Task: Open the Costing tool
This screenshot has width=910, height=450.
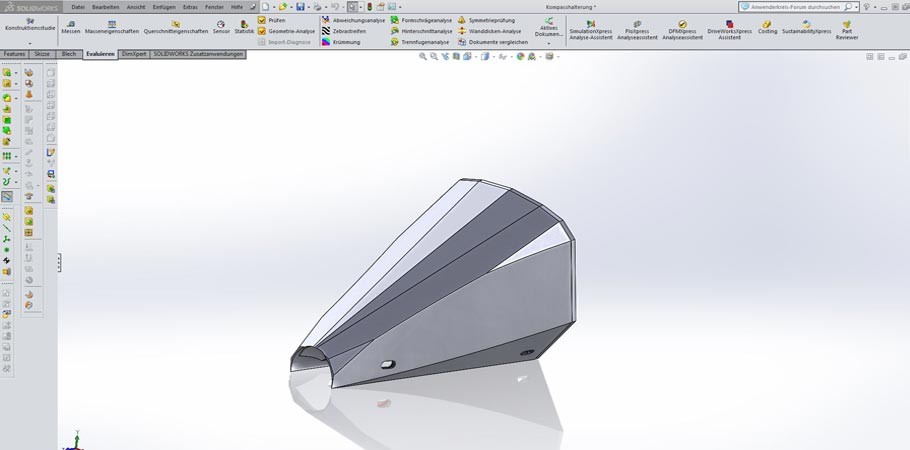Action: pos(767,27)
